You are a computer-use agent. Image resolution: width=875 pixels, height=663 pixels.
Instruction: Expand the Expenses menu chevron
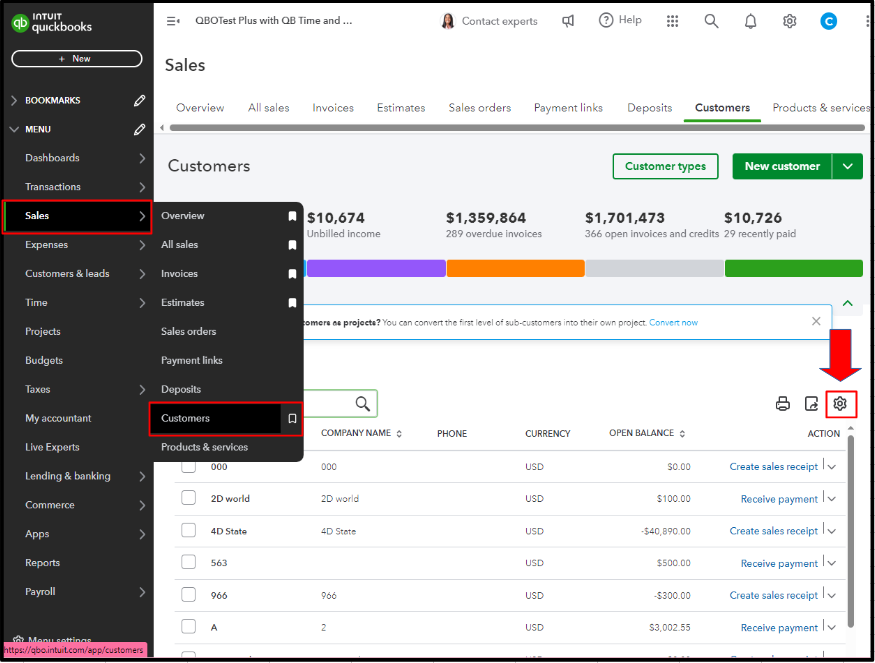142,245
